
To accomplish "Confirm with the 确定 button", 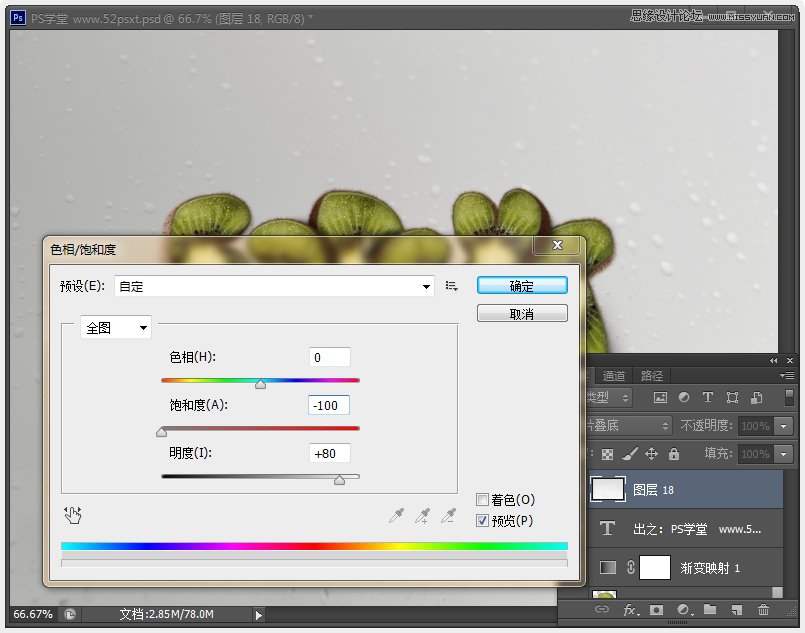I will point(522,284).
